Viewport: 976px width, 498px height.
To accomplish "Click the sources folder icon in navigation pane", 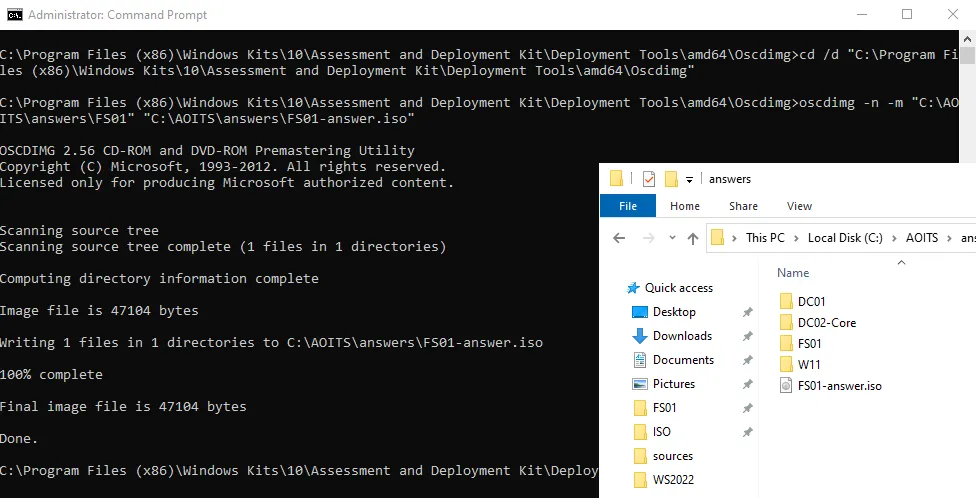I will pyautogui.click(x=640, y=456).
